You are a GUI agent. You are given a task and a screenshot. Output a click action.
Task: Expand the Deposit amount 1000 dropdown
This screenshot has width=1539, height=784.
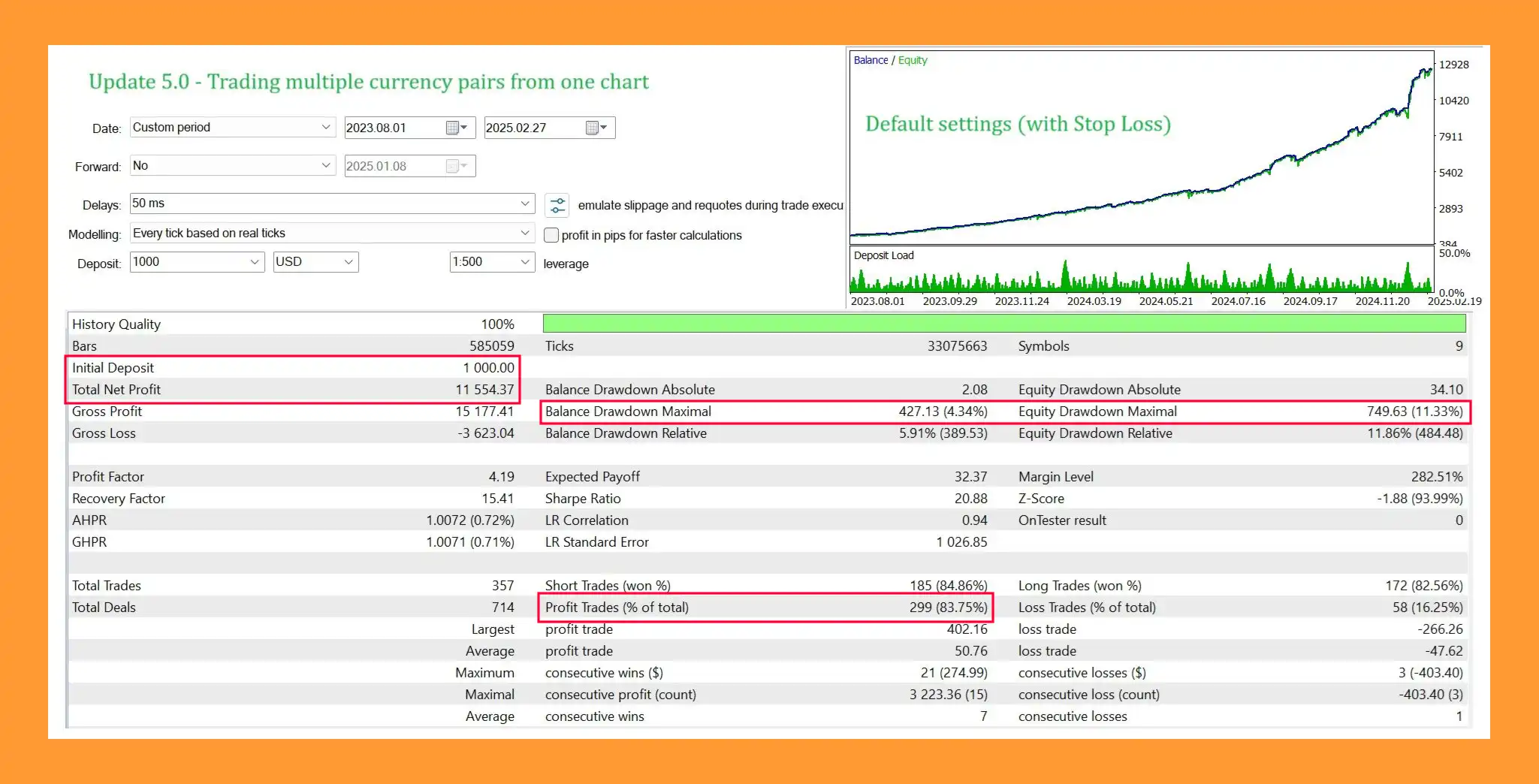pos(197,262)
